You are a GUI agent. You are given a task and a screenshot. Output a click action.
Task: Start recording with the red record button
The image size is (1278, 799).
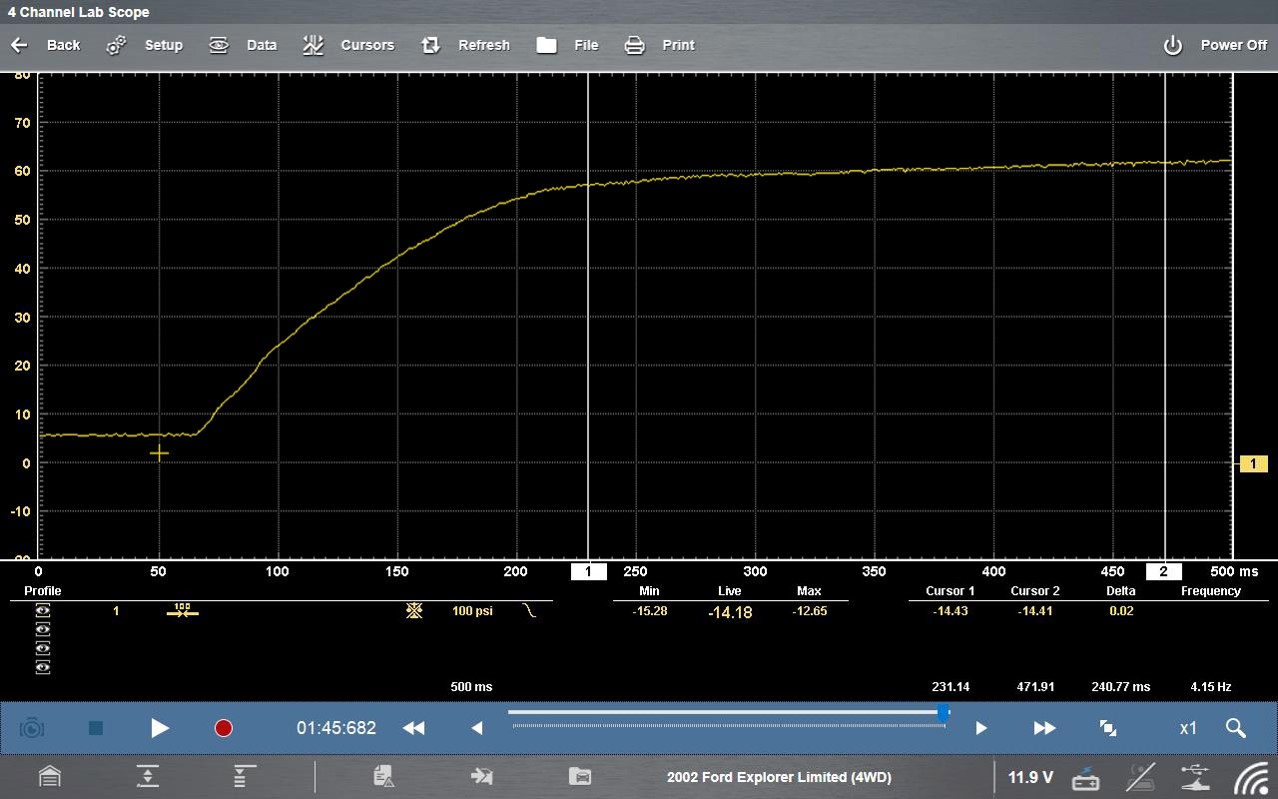tap(223, 728)
